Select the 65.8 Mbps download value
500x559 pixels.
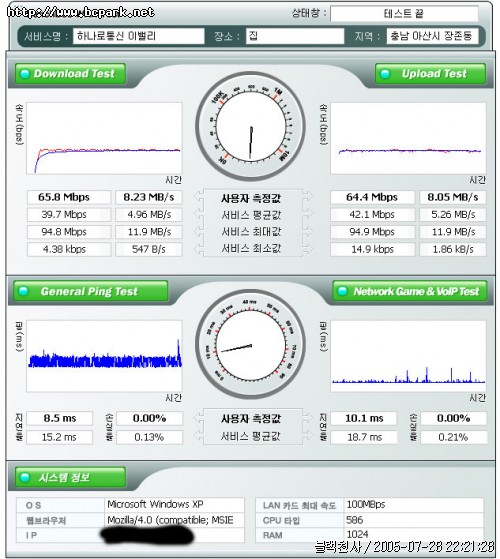click(x=69, y=197)
